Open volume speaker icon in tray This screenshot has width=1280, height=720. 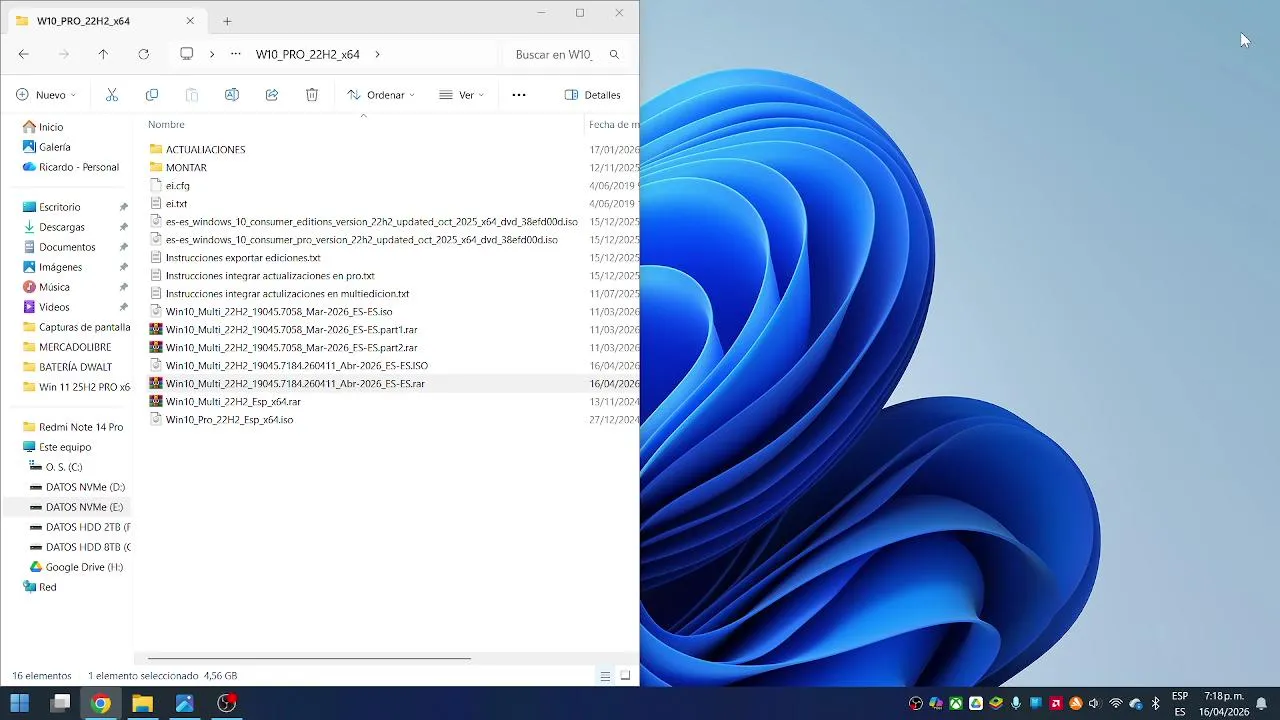[1094, 703]
